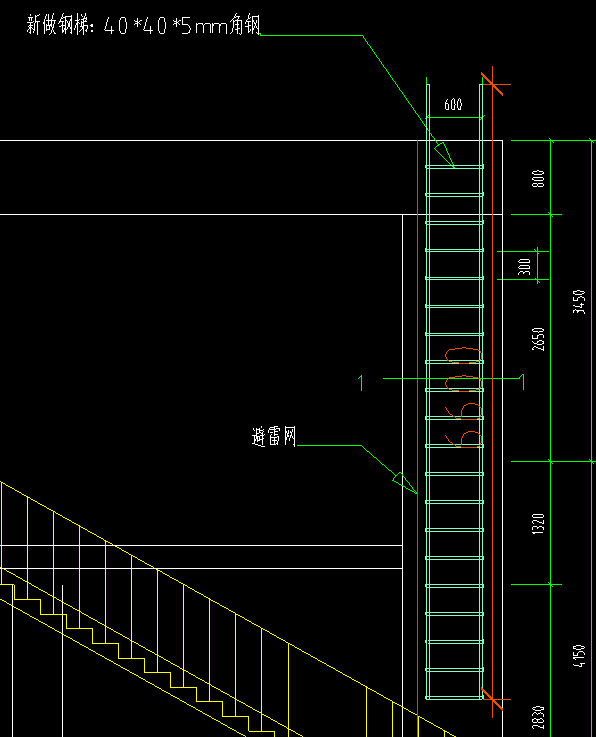This screenshot has width=596, height=737.
Task: Select the orange vertical dimension line
Action: pos(493,392)
